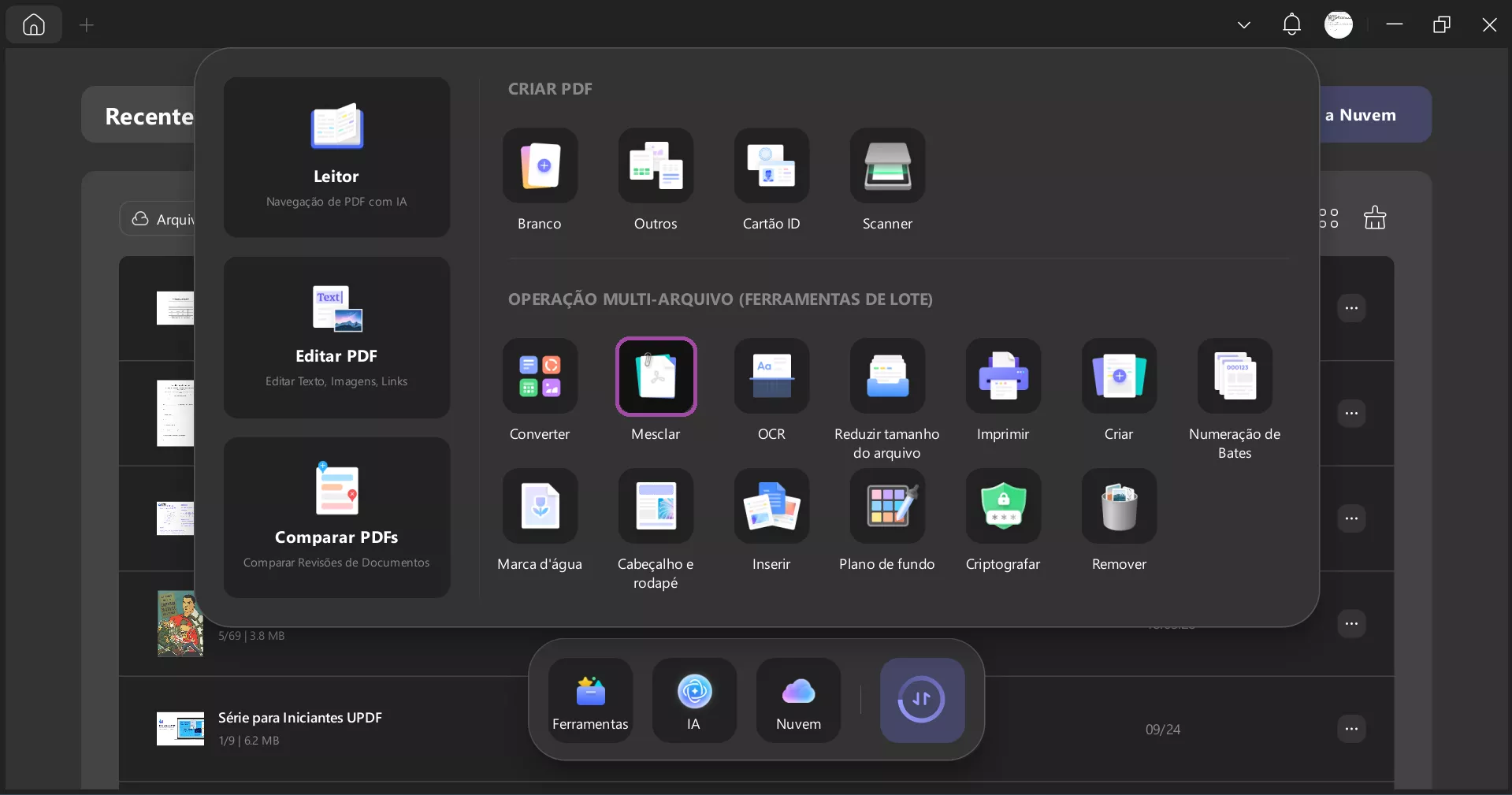Screen dimensions: 1512x795
Task: Open the Plano de fundo tool
Action: tap(887, 506)
